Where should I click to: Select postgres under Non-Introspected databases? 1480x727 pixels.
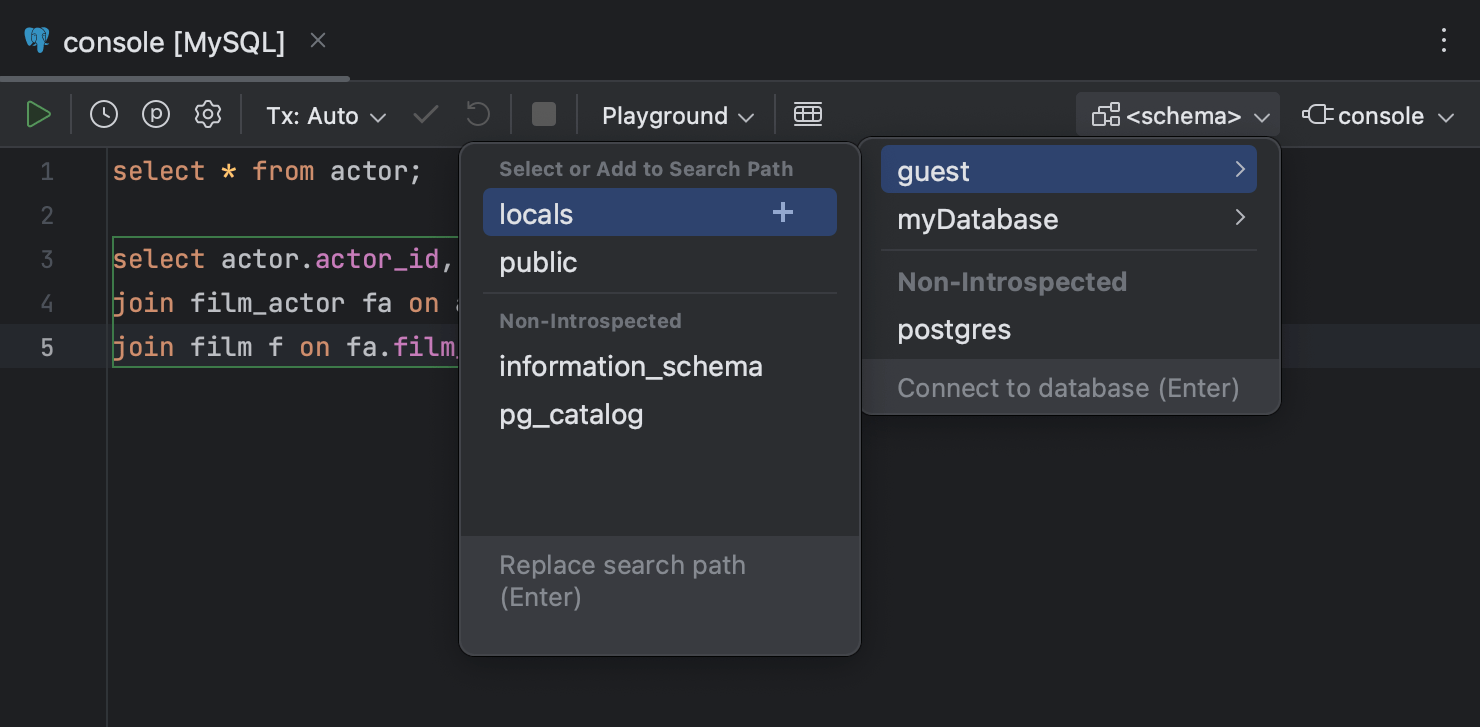[954, 329]
